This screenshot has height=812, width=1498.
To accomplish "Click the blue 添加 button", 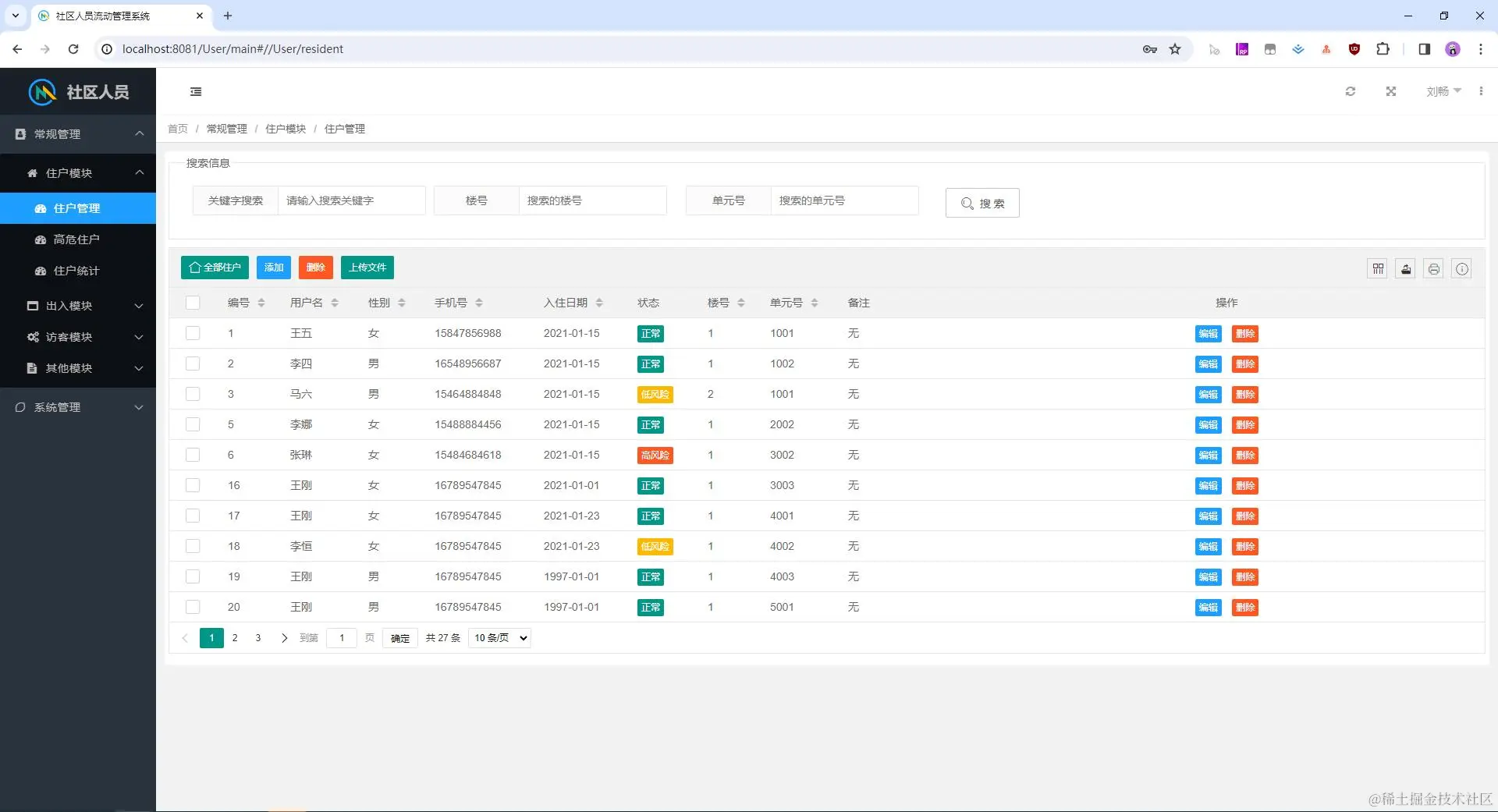I will (x=274, y=268).
